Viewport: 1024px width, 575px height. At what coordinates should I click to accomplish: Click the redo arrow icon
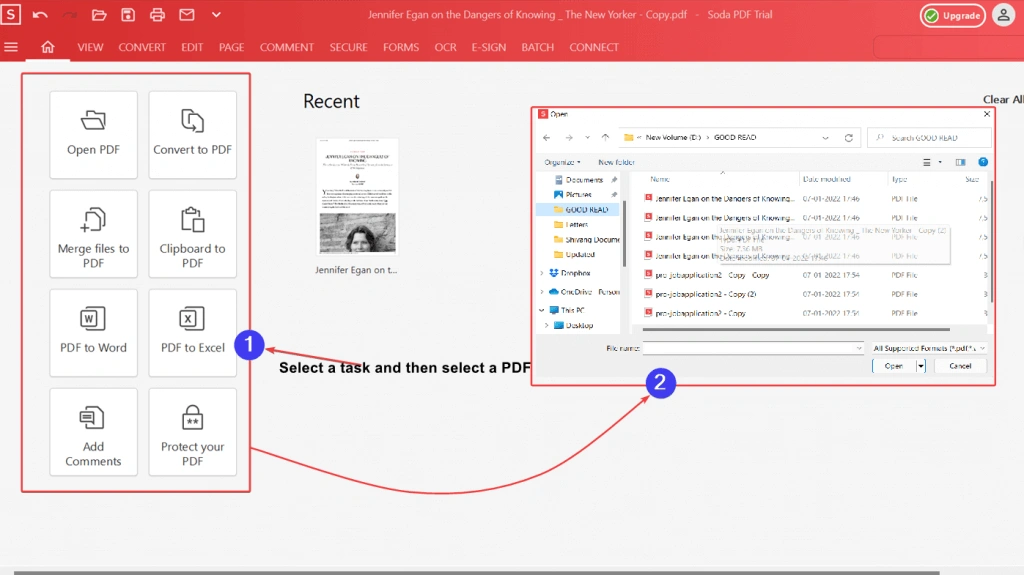pos(69,14)
